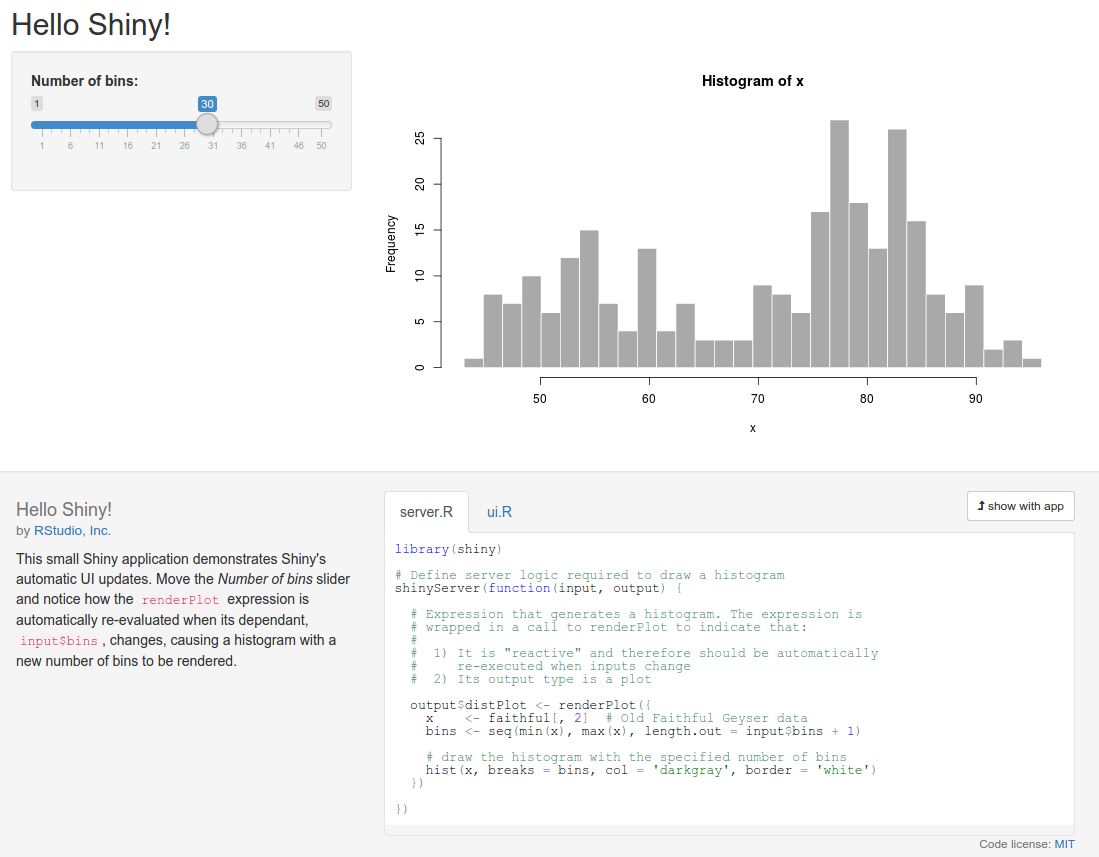This screenshot has height=857, width=1099.
Task: Click the library(shiny) line in code
Action: tap(448, 549)
